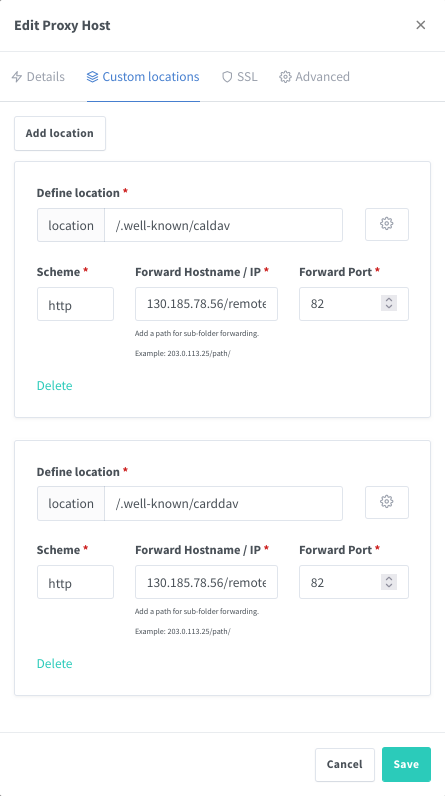Switch to the Details tab

click(38, 77)
